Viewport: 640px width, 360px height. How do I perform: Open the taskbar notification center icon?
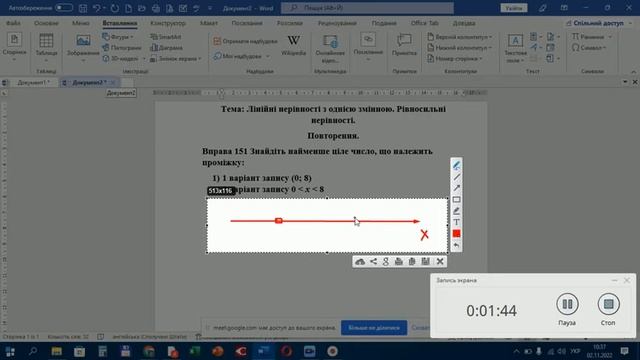pyautogui.click(x=624, y=351)
